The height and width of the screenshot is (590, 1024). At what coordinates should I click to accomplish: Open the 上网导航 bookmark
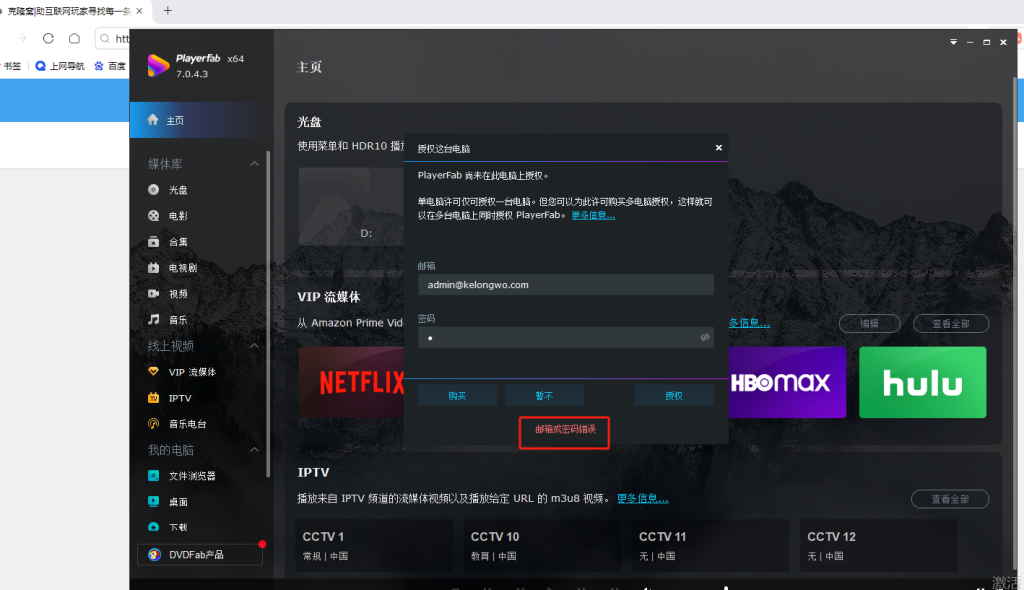click(x=60, y=66)
